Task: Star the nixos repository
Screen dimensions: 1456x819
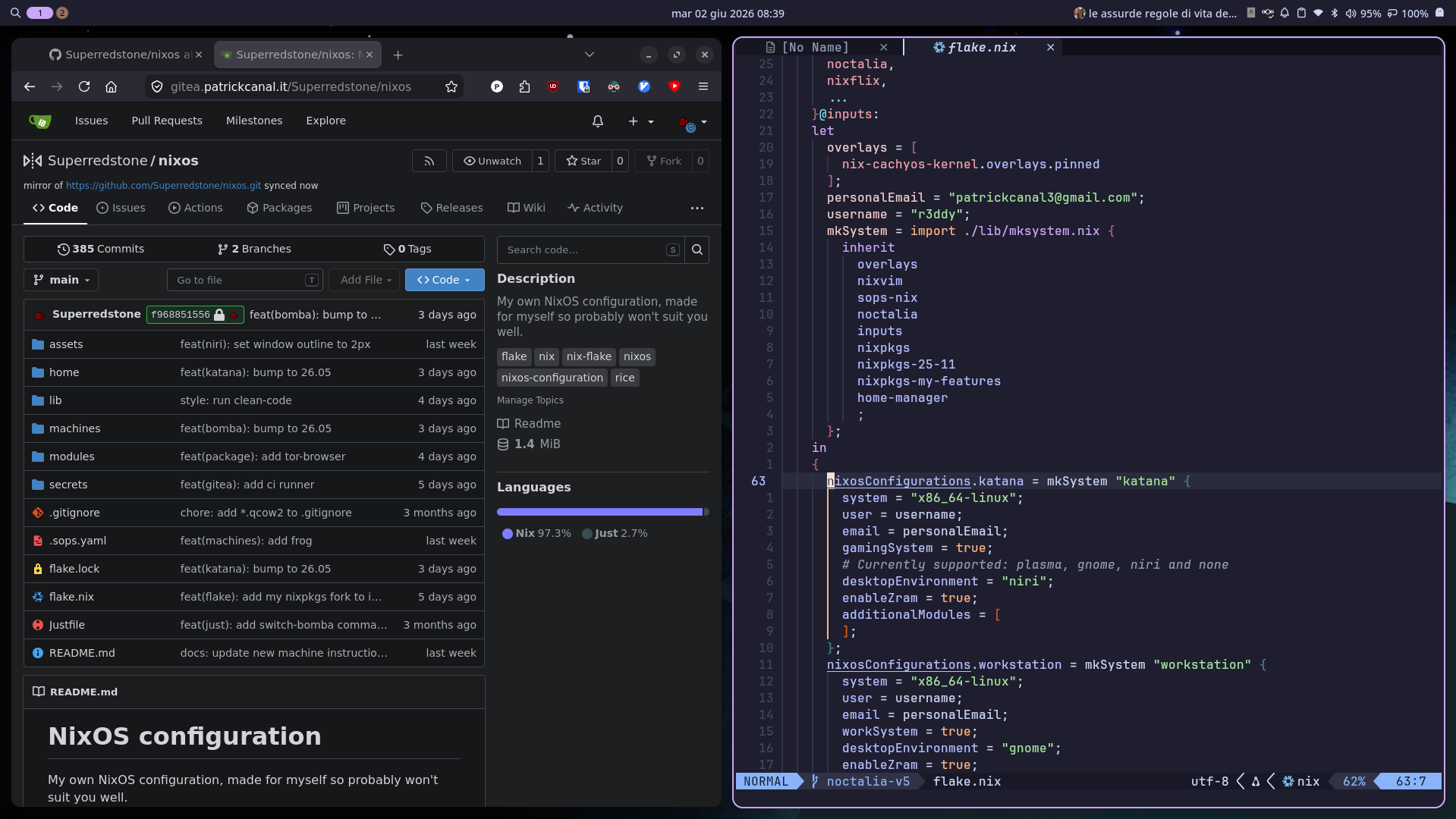Action: pos(583,161)
